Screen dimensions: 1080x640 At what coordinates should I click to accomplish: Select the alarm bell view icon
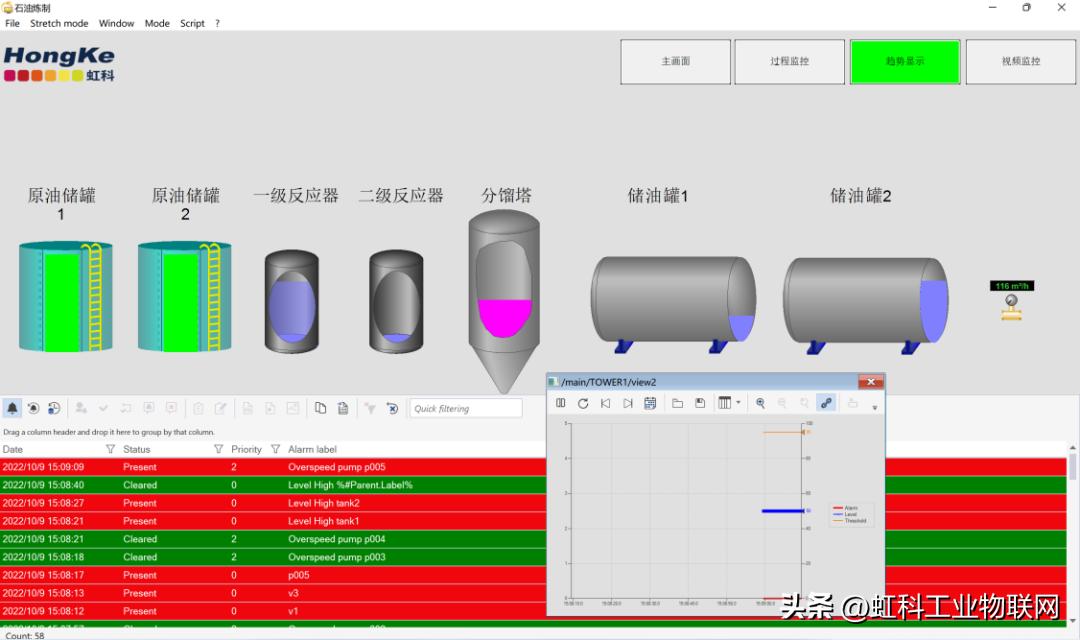(x=12, y=408)
